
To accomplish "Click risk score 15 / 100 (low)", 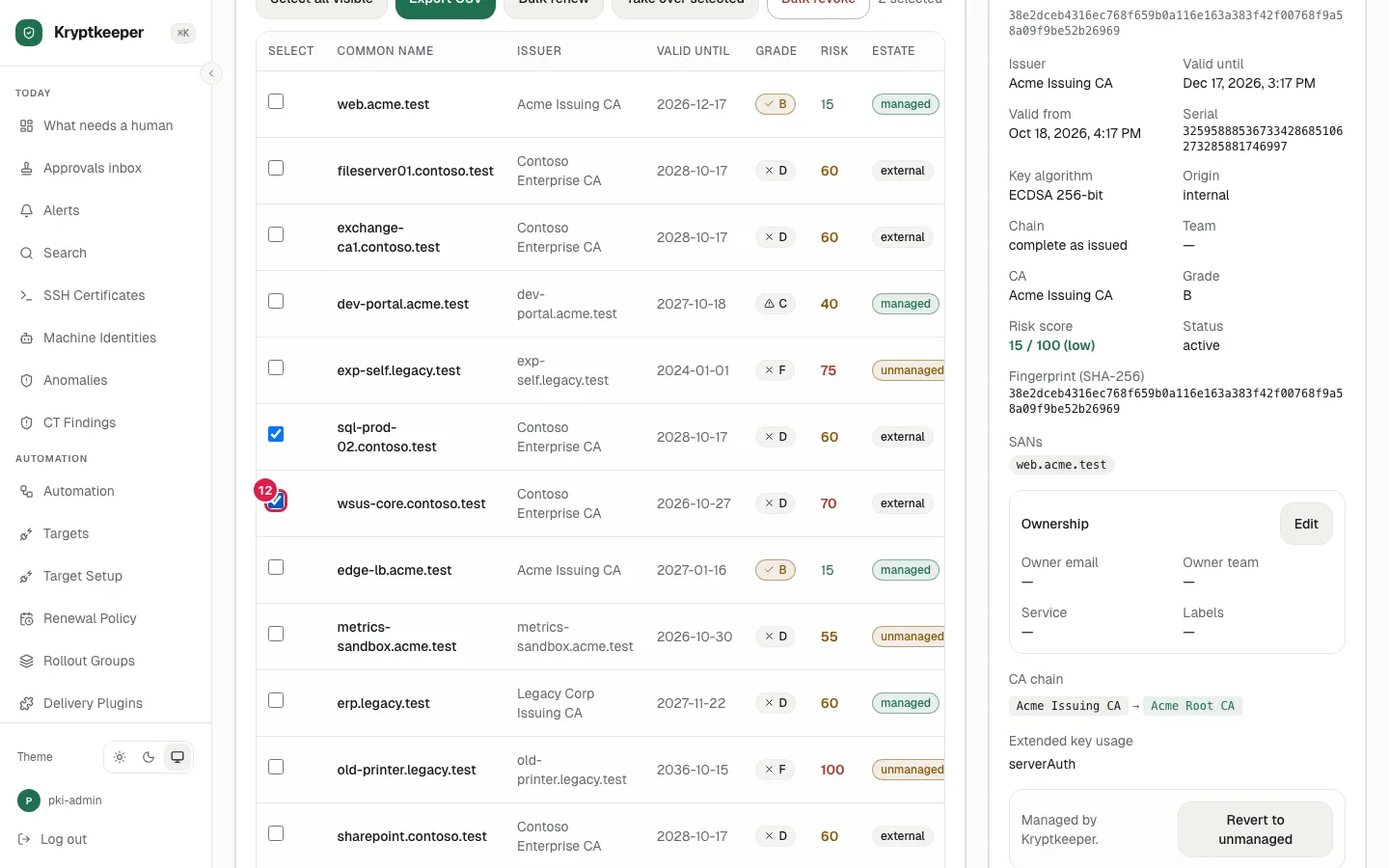I will (1051, 345).
